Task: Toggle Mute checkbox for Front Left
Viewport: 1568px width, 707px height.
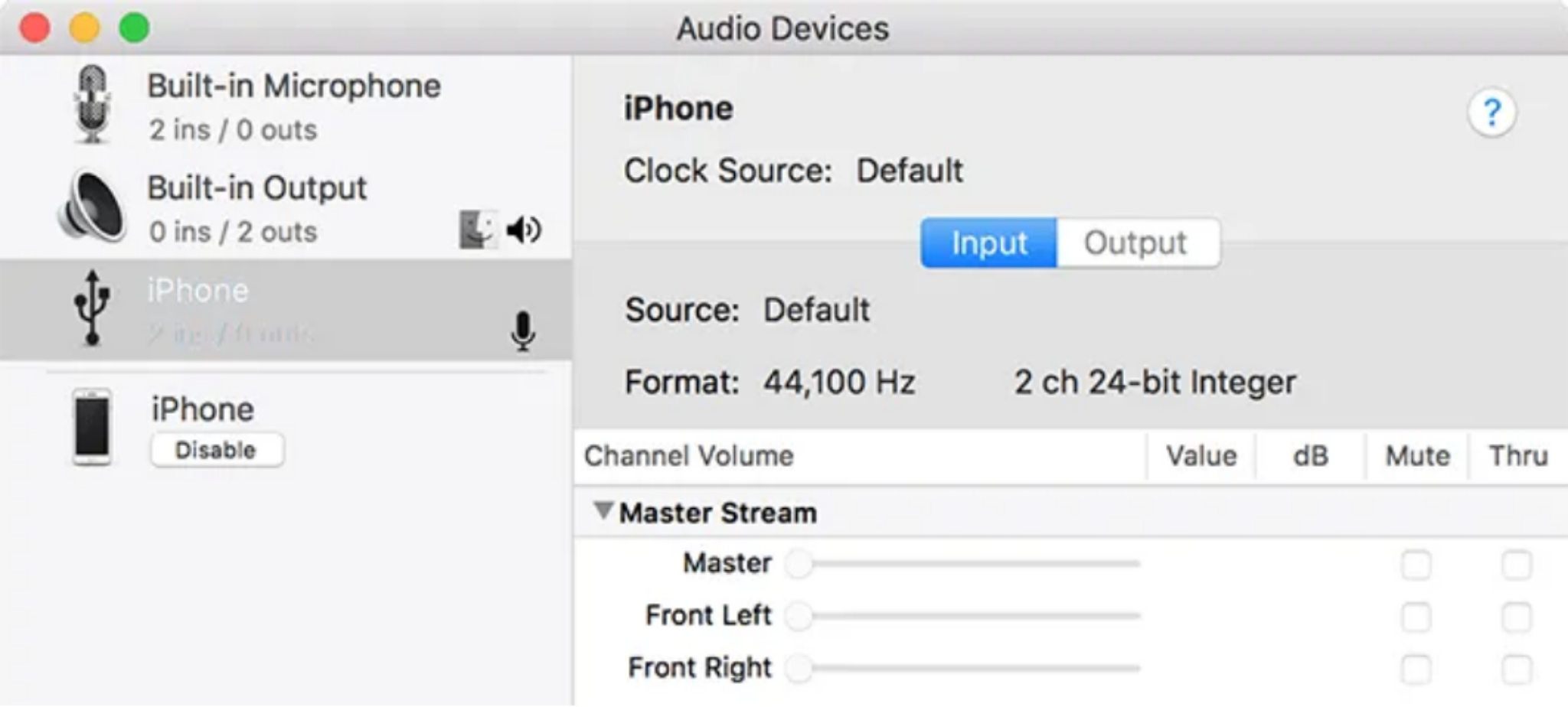Action: [x=1416, y=617]
